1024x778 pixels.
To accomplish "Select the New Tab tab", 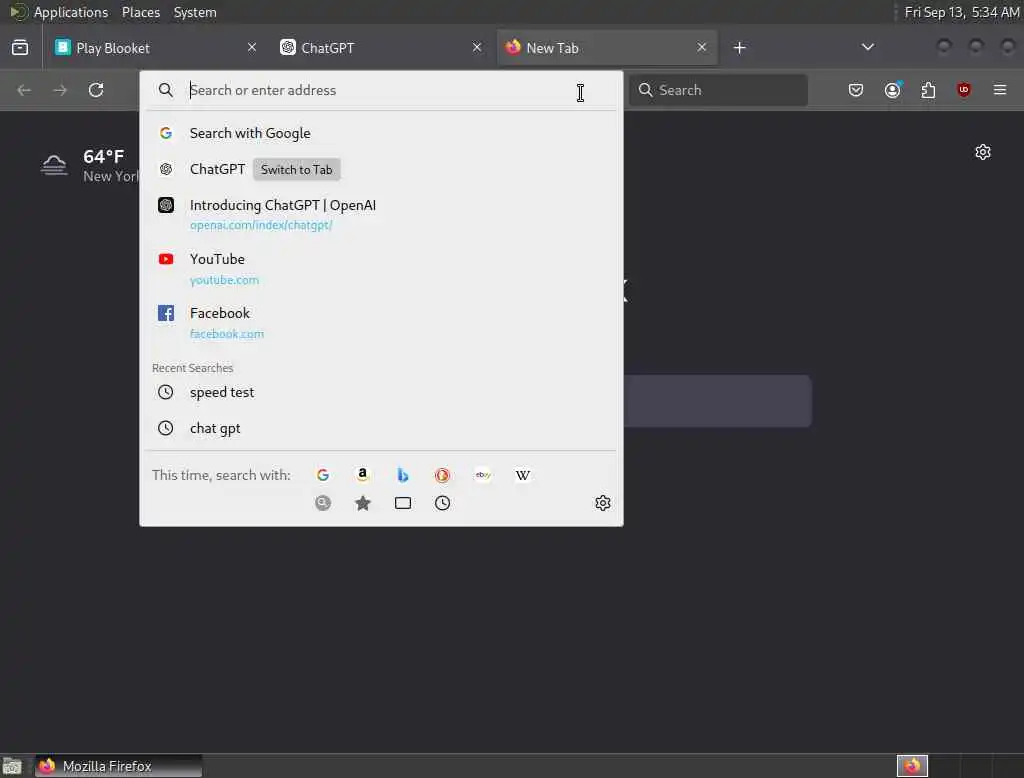I will click(607, 48).
